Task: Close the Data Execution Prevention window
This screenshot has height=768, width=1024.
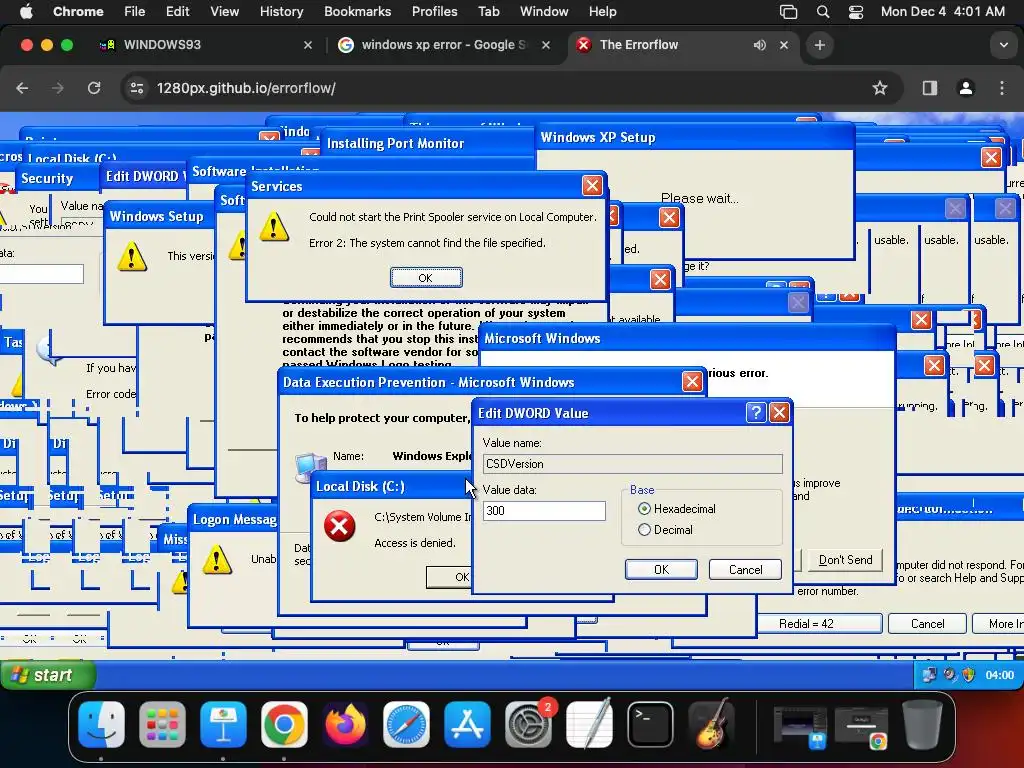Action: click(x=692, y=381)
